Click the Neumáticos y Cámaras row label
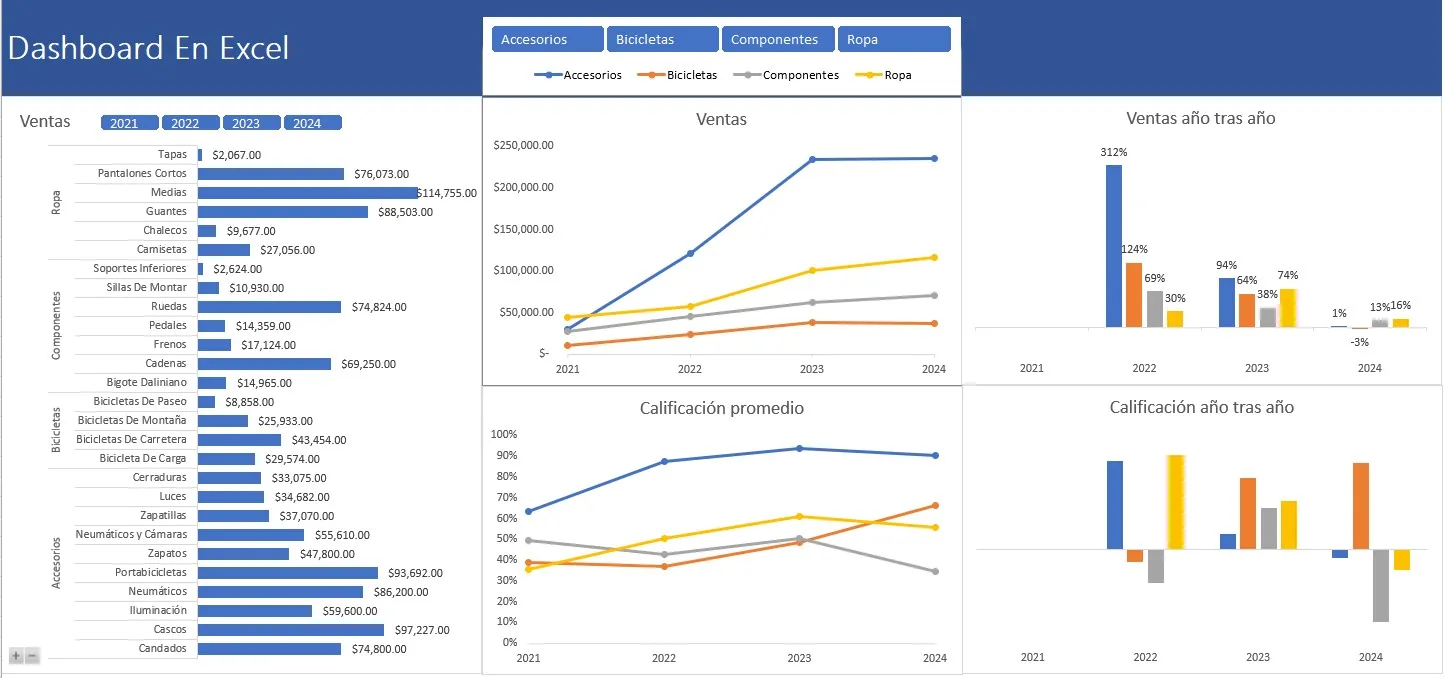 click(x=131, y=534)
